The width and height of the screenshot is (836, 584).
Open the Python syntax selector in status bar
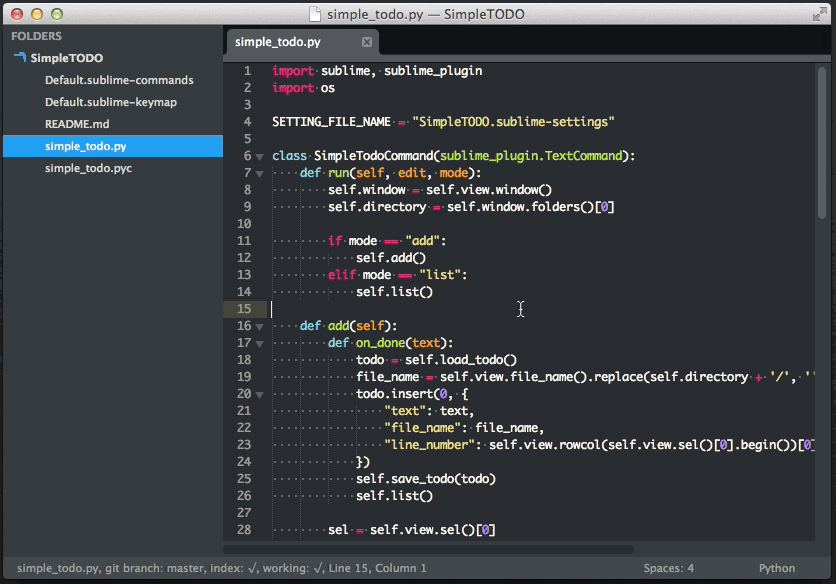(777, 568)
